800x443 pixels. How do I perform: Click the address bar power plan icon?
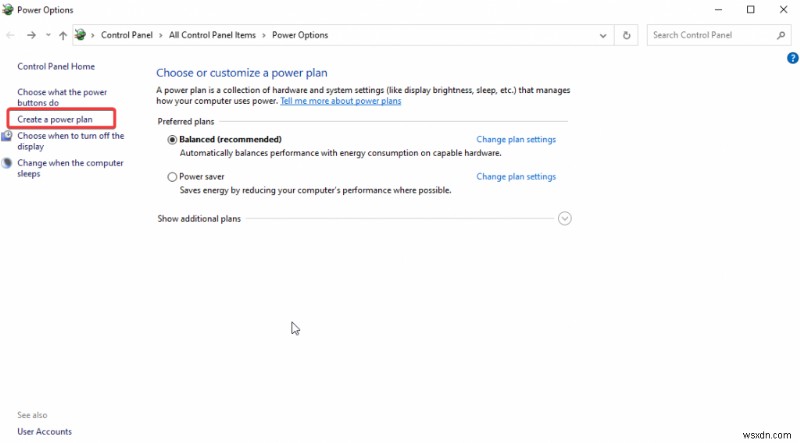click(x=81, y=35)
